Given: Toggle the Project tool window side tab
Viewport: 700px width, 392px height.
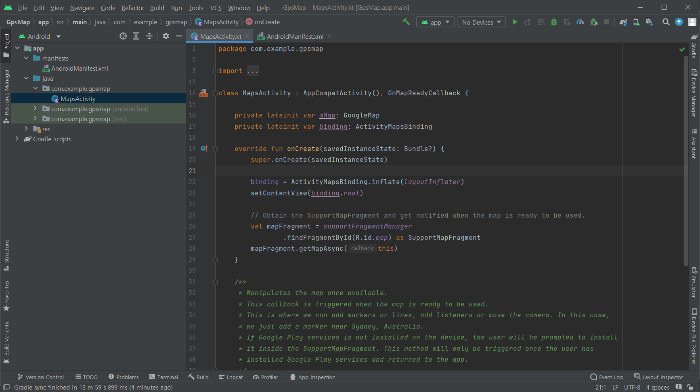Looking at the screenshot, I should (x=6, y=45).
